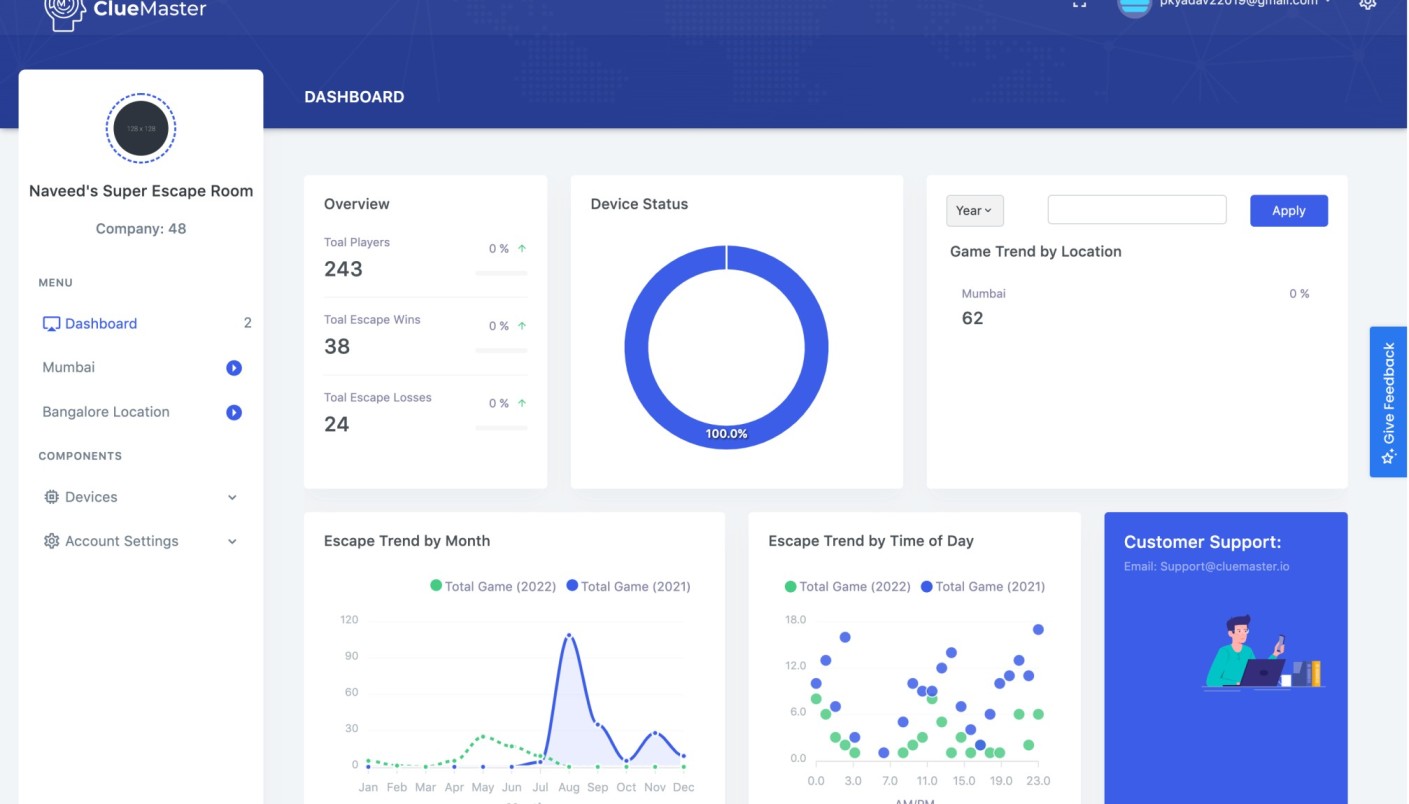Click the company profile picture placeholder
This screenshot has width=1409, height=804.
point(141,128)
